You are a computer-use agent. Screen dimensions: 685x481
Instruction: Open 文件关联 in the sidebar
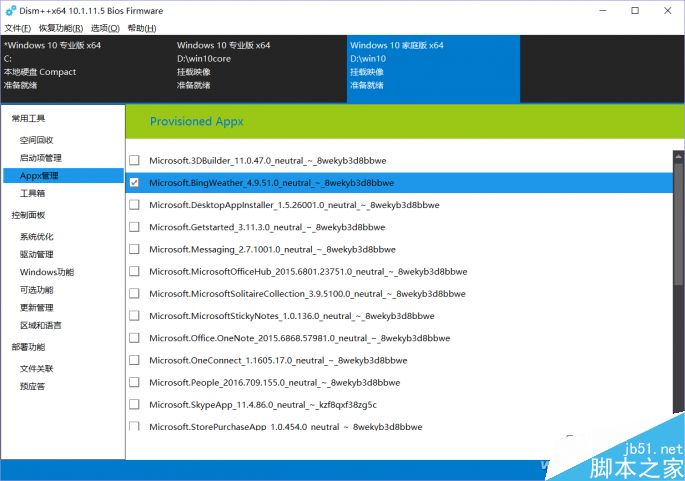[36, 369]
